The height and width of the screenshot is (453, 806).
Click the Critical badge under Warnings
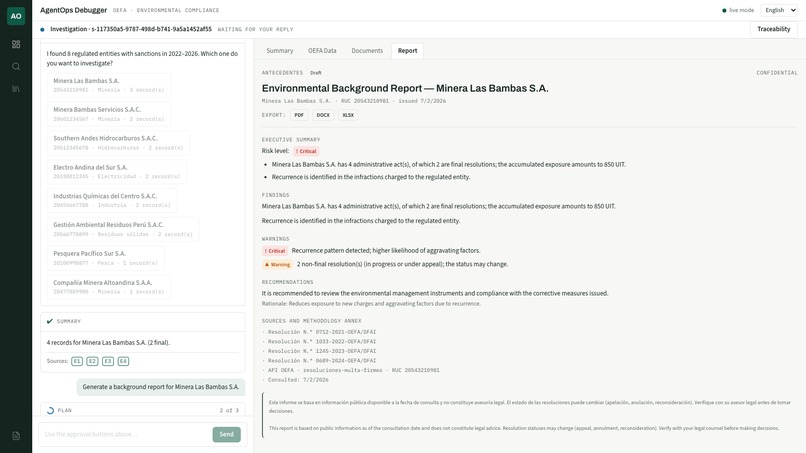coord(275,251)
